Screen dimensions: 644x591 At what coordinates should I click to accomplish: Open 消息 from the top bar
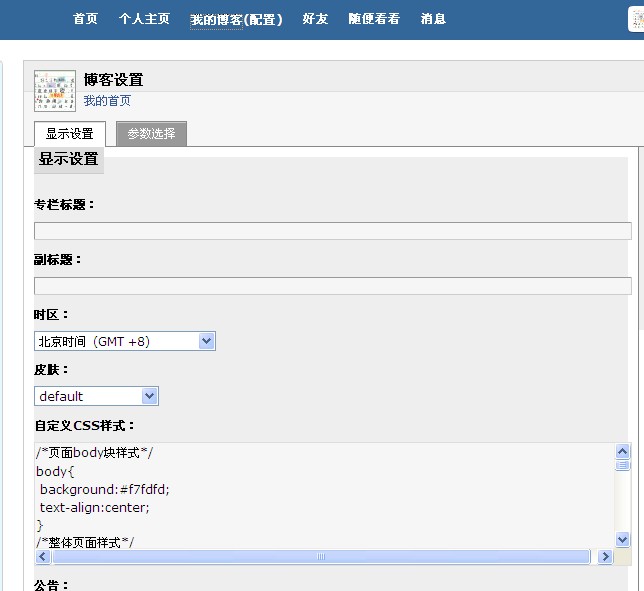tap(433, 19)
